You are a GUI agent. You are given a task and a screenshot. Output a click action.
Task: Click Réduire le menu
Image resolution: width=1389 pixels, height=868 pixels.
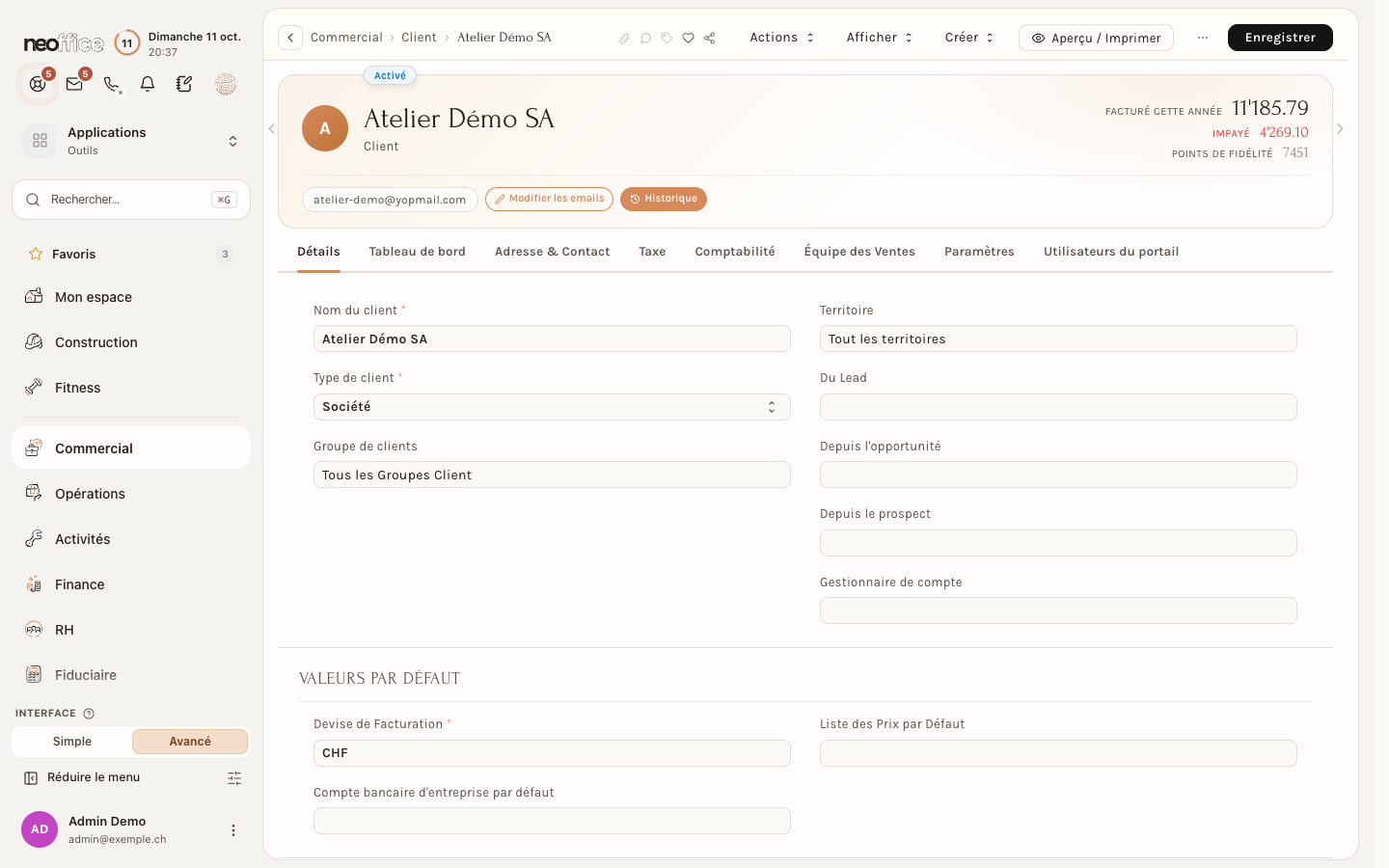coord(83,777)
